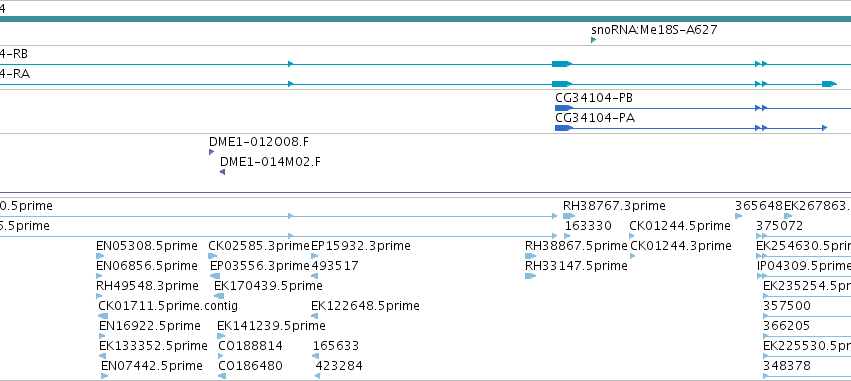
Task: Click the 4-RA transcript exon block
Action: point(562,84)
